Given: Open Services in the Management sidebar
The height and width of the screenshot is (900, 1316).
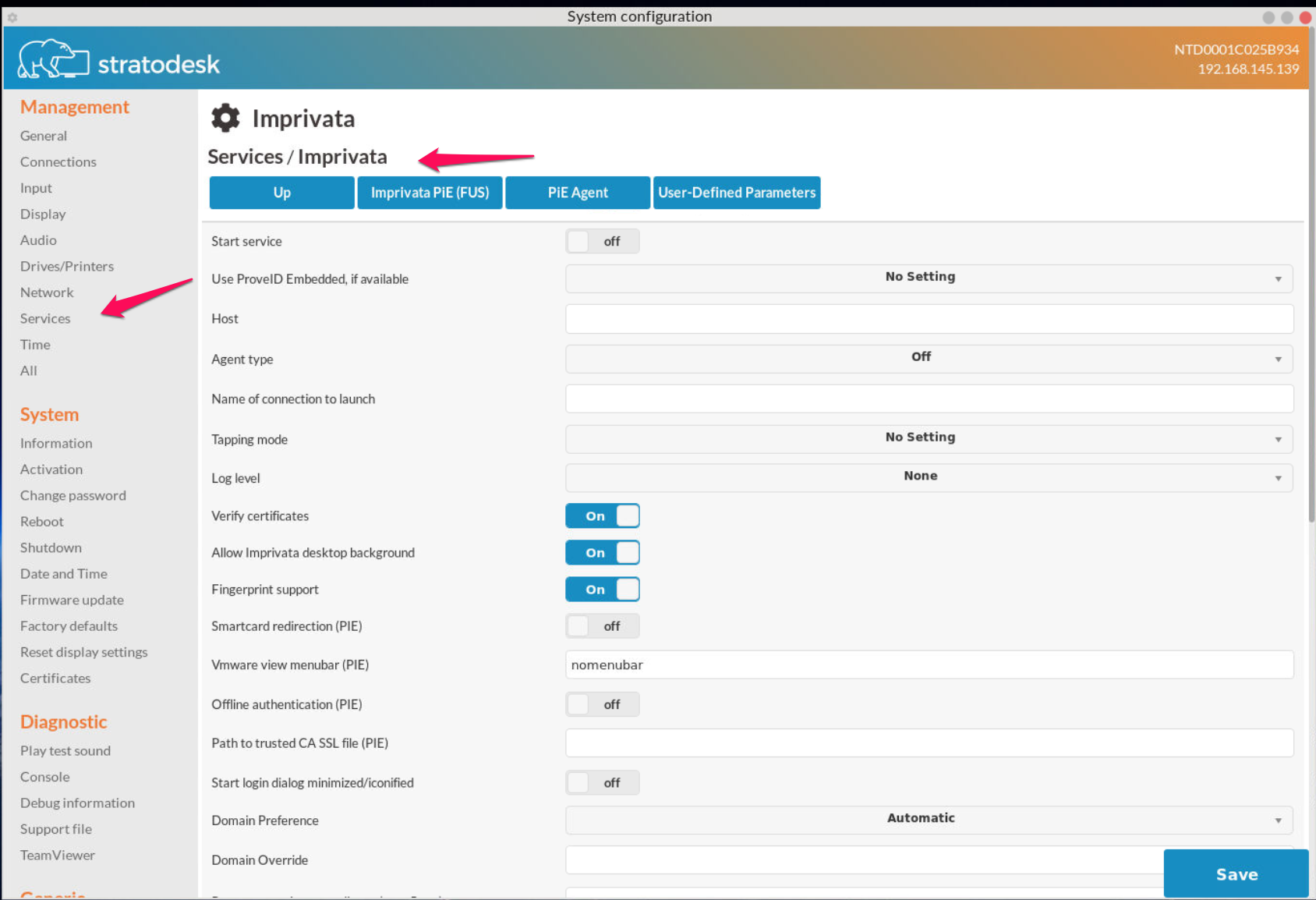Looking at the screenshot, I should [x=45, y=318].
